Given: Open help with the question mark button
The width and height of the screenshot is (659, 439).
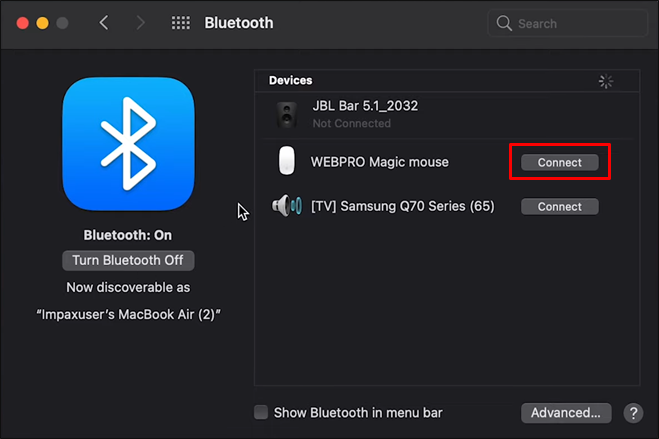Looking at the screenshot, I should click(x=633, y=413).
